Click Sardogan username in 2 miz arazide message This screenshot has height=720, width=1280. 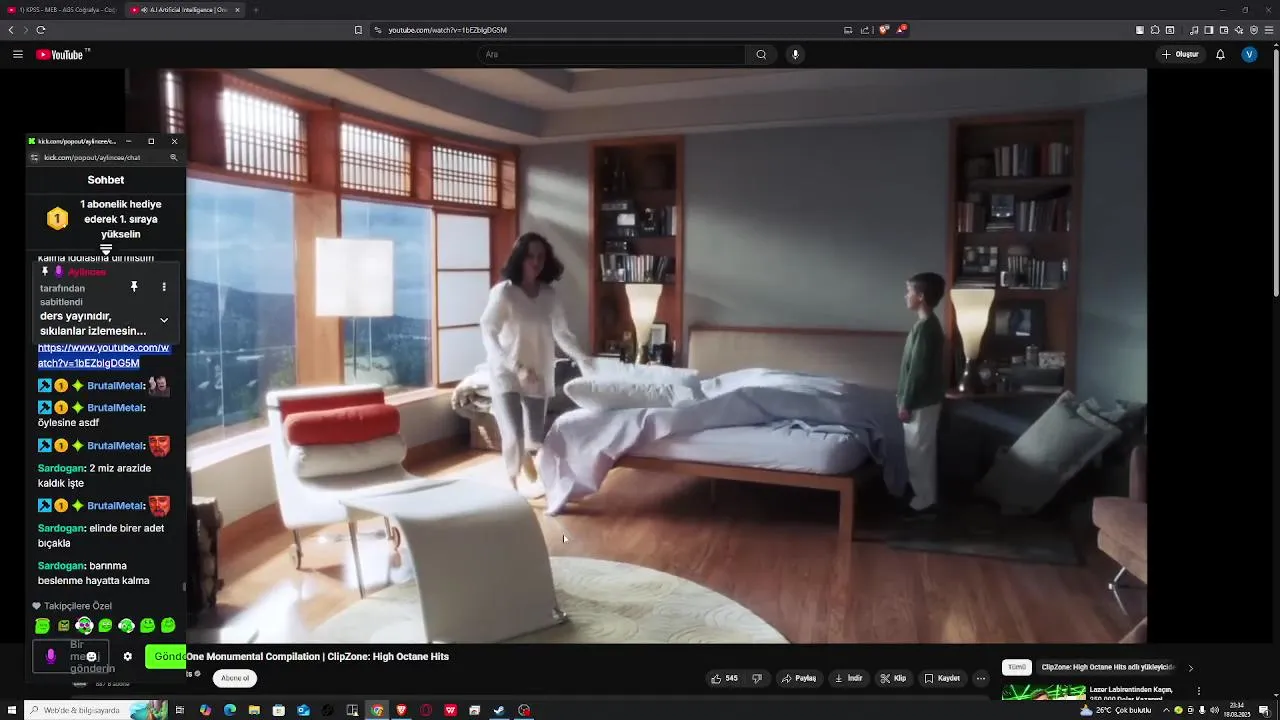coord(61,468)
